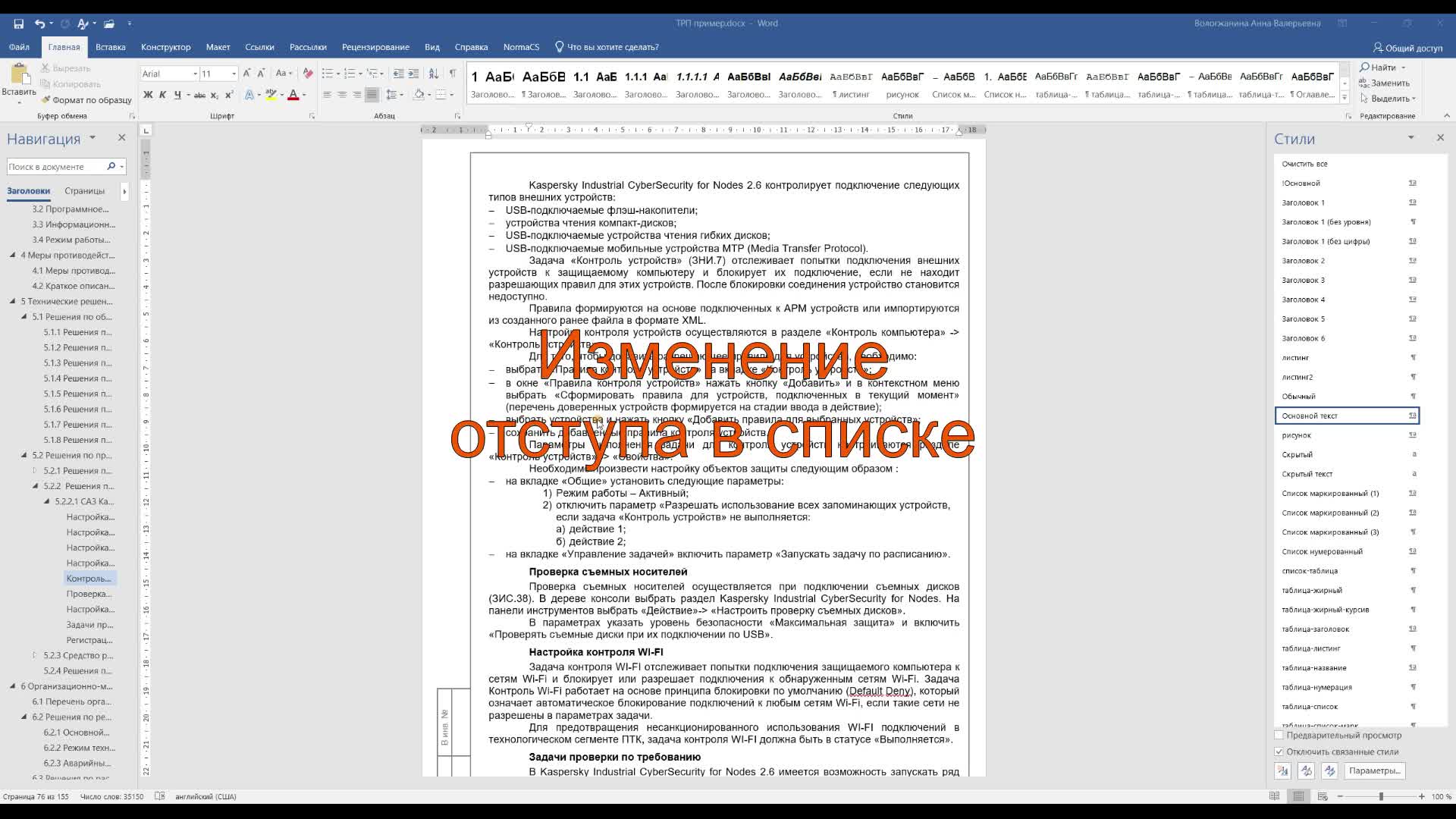The image size is (1456, 819).
Task: Switch to the Конструктор ribbon tab
Action: (x=166, y=47)
